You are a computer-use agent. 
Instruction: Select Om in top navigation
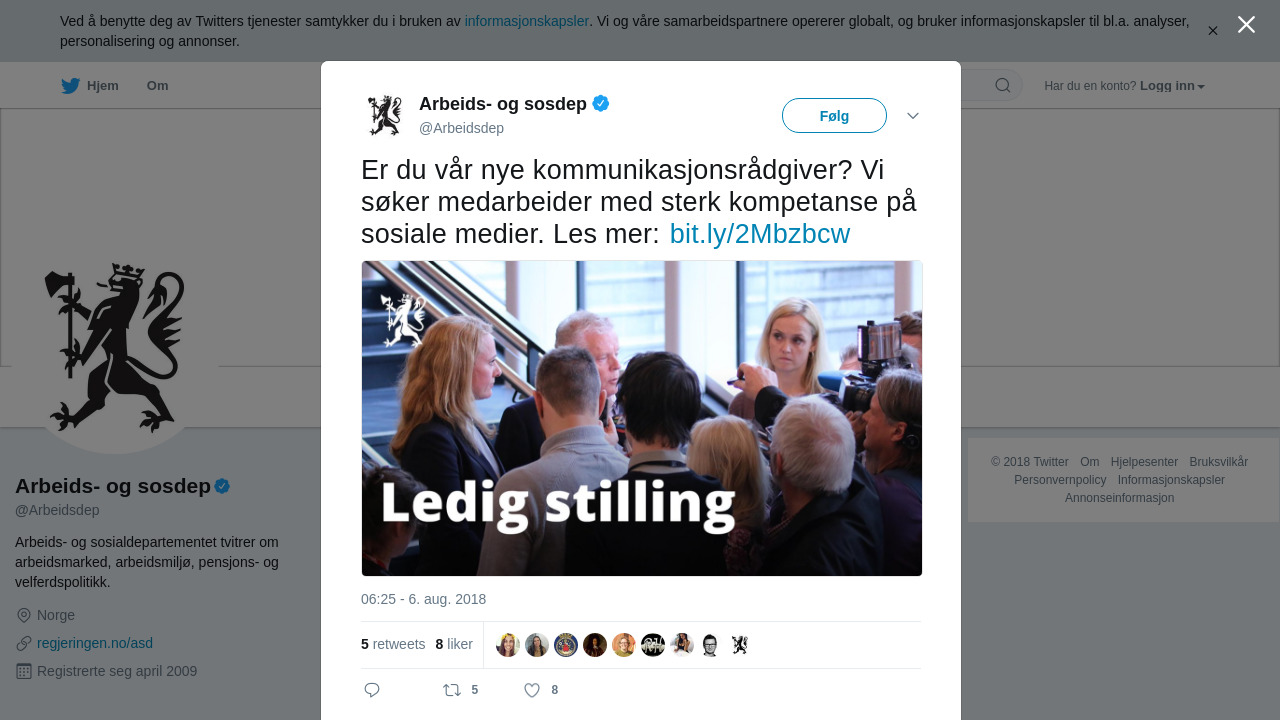[157, 86]
